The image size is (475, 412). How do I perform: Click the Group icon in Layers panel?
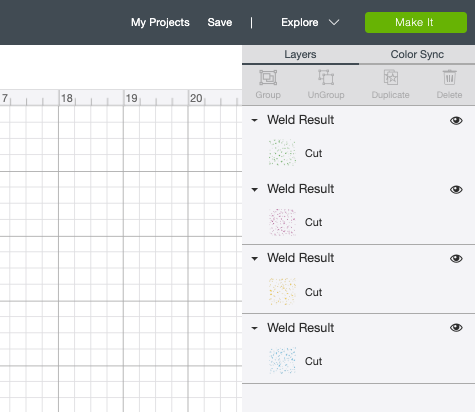tap(268, 78)
